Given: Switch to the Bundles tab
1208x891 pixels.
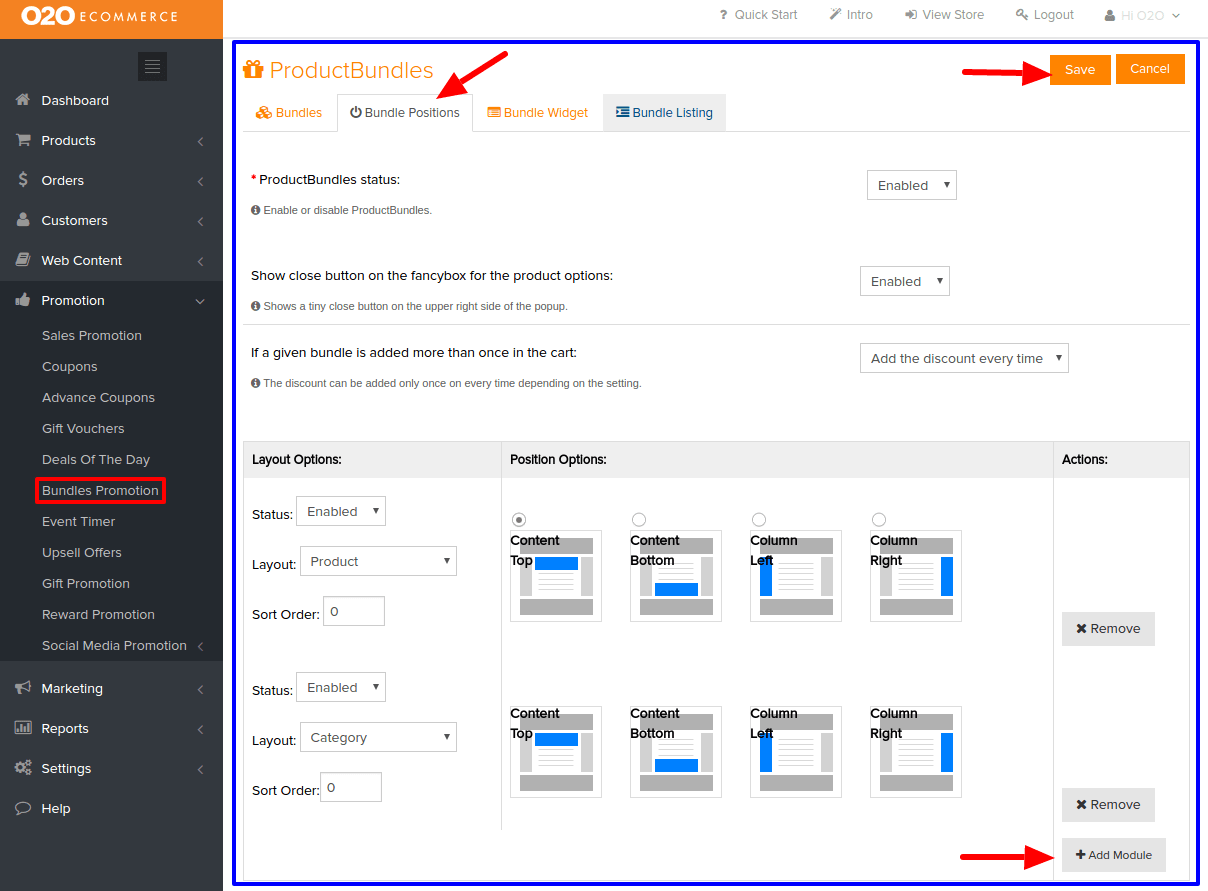Looking at the screenshot, I should point(289,112).
